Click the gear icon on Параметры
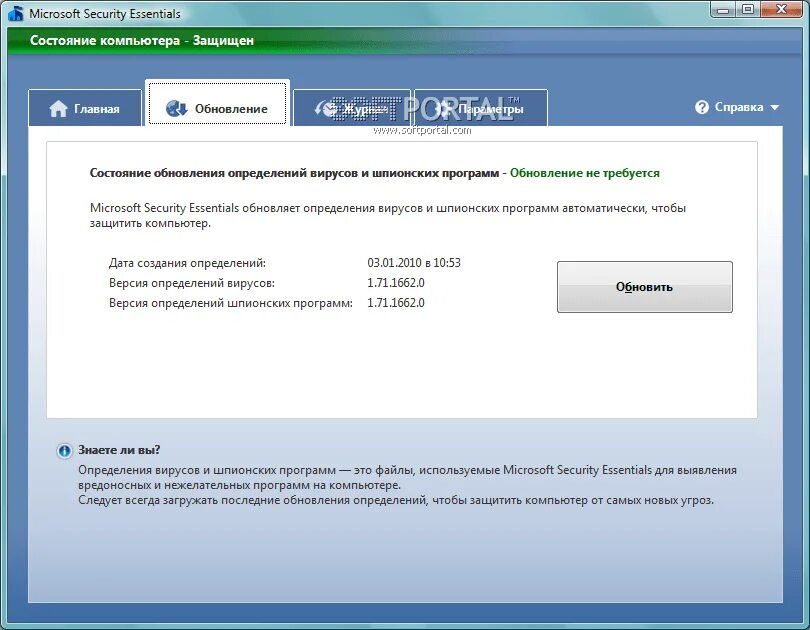The image size is (810, 630). 443,108
